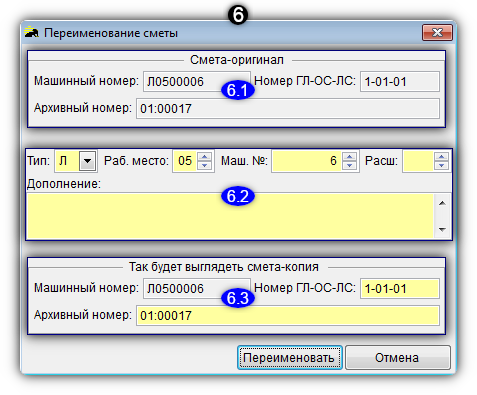The width and height of the screenshot is (477, 395).
Task: Click the application icon in title bar
Action: pyautogui.click(x=32, y=32)
